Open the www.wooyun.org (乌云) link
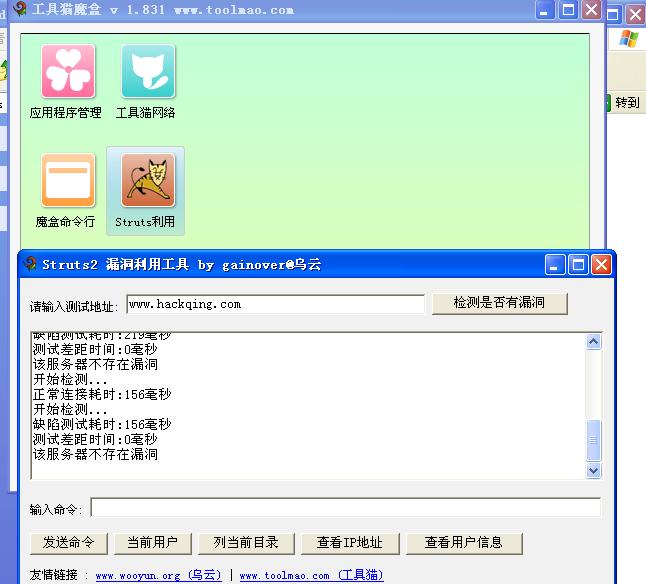This screenshot has height=584, width=646. click(x=158, y=575)
